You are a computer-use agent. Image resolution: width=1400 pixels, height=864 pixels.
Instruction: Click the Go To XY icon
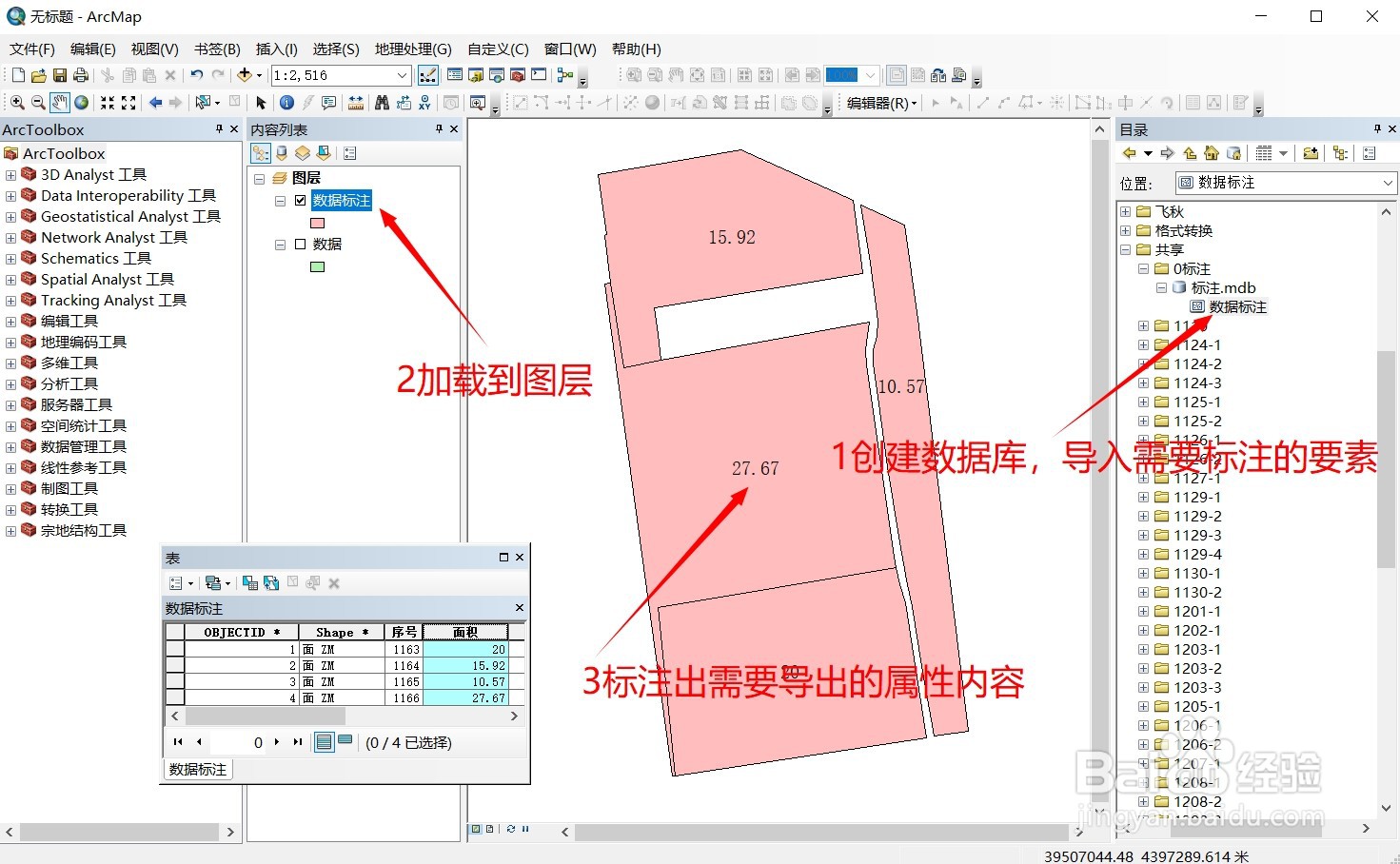(x=424, y=103)
